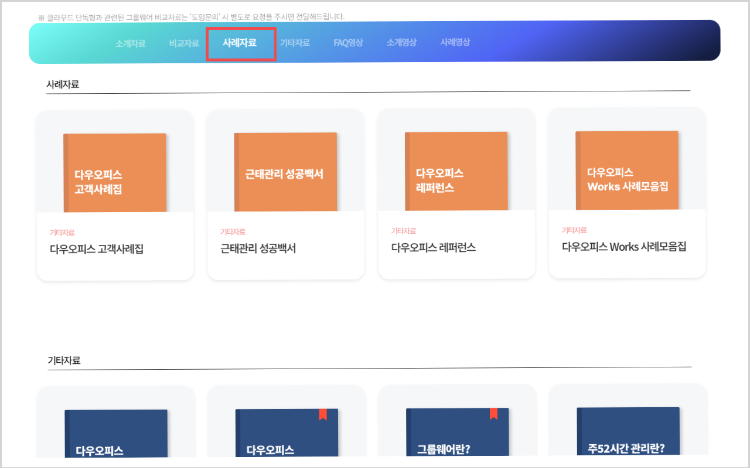This screenshot has height=468, width=750.
Task: Click the 기타자료 tag above Works 사례모음집
Action: pos(574,230)
